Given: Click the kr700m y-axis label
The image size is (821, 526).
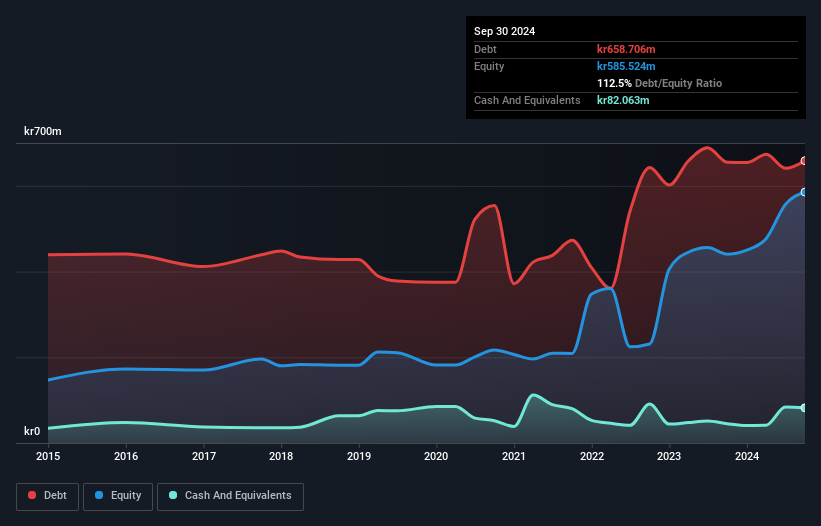Looking at the screenshot, I should 42,131.
